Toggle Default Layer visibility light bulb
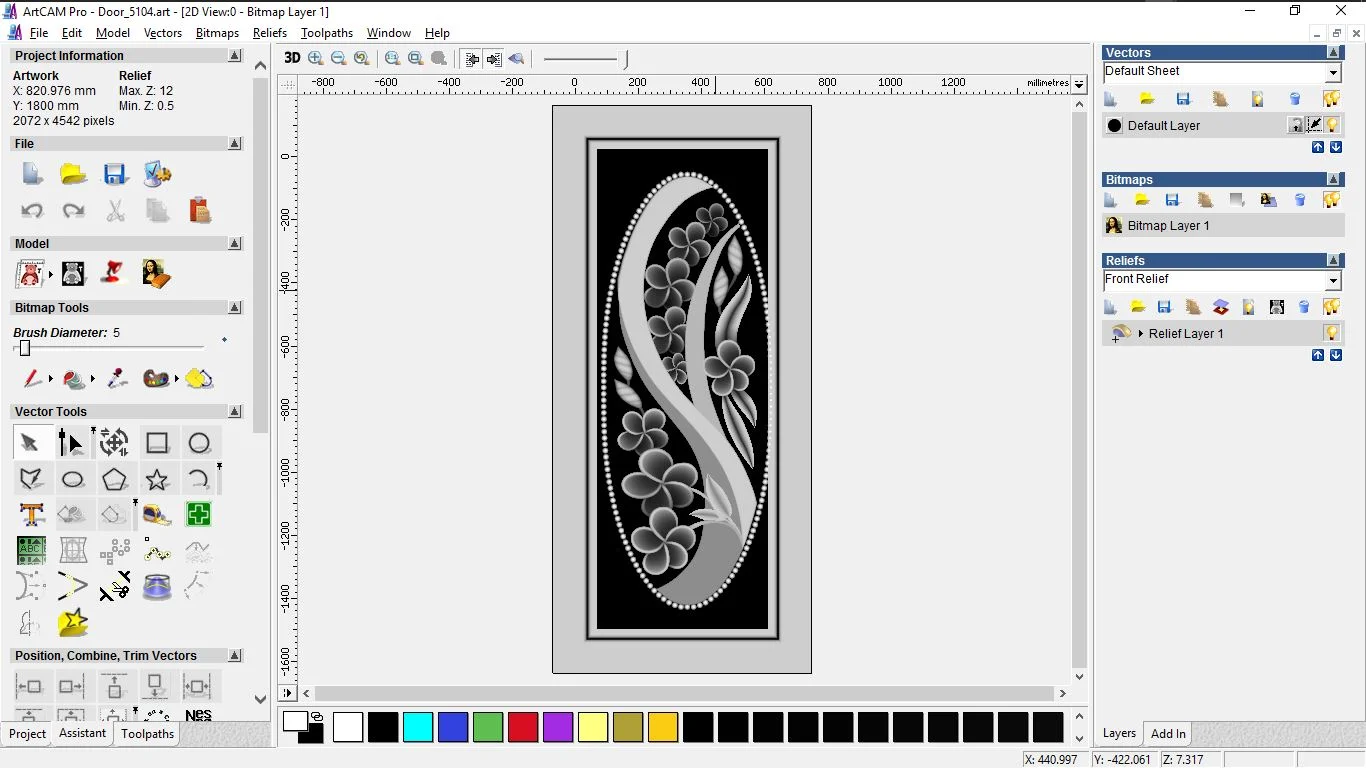1366x768 pixels. click(x=1332, y=125)
